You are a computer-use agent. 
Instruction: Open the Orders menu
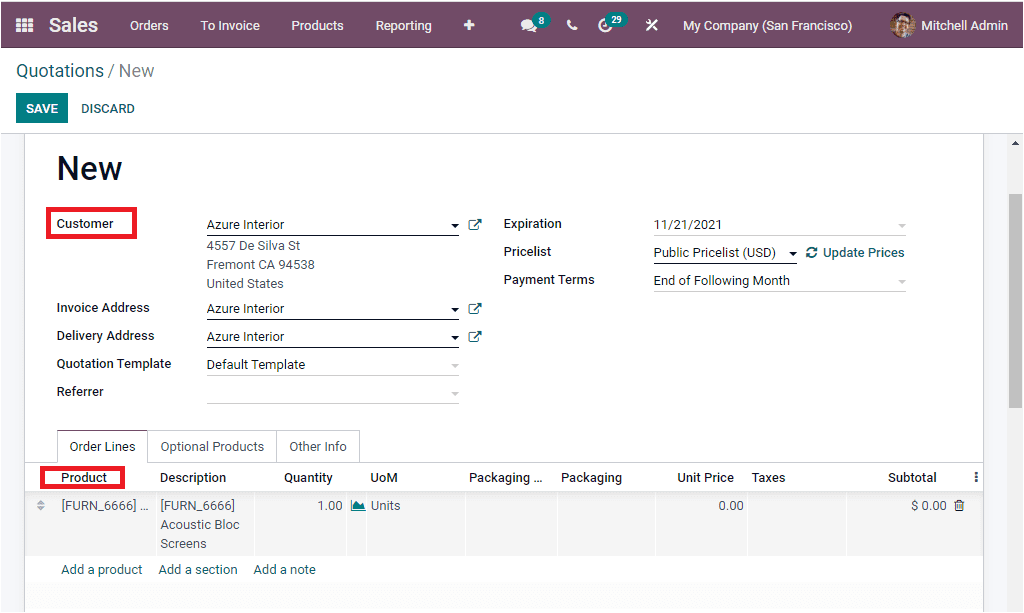[149, 25]
